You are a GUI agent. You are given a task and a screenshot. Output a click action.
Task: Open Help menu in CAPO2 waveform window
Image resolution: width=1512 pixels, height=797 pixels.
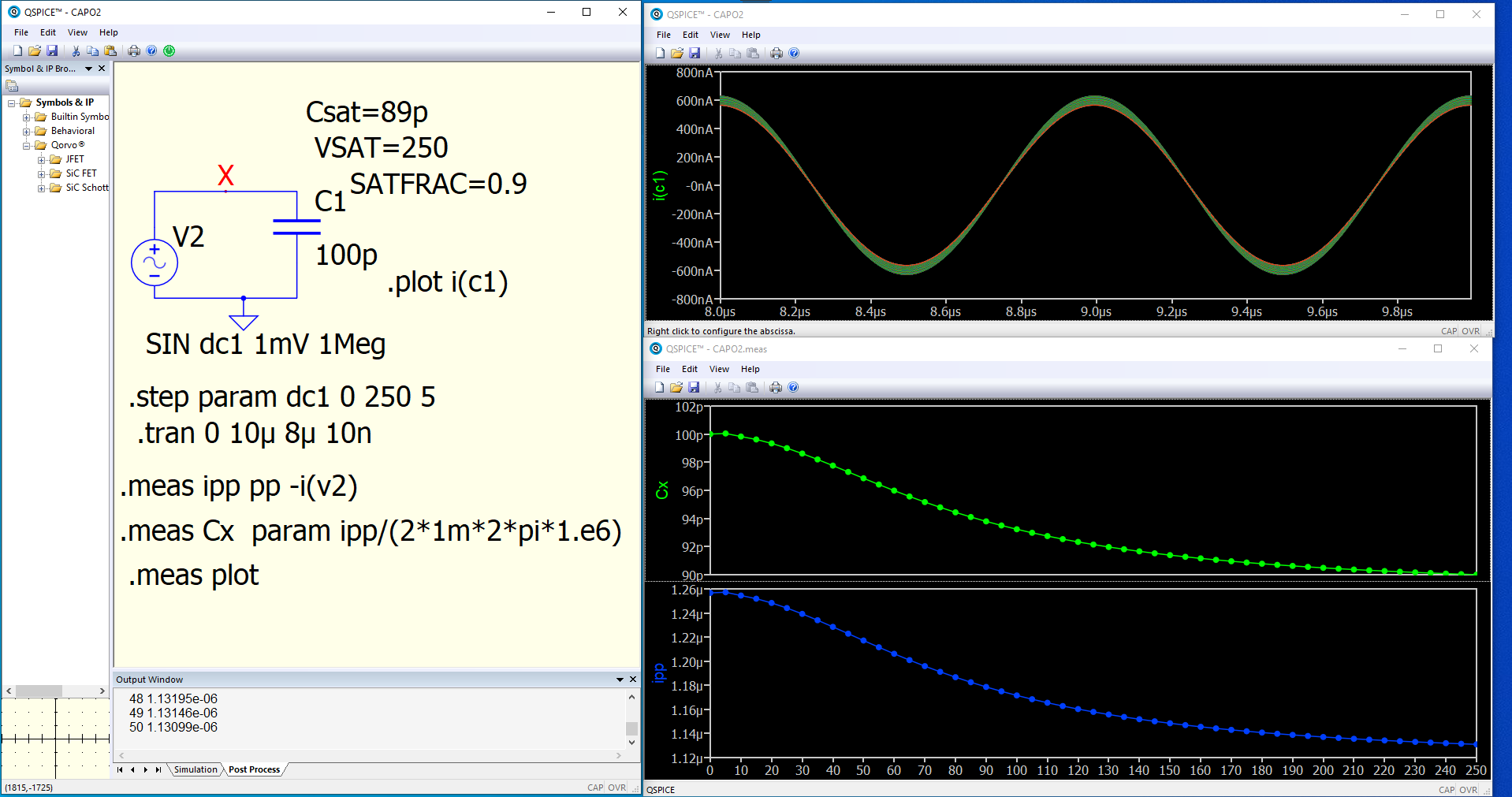[x=751, y=35]
